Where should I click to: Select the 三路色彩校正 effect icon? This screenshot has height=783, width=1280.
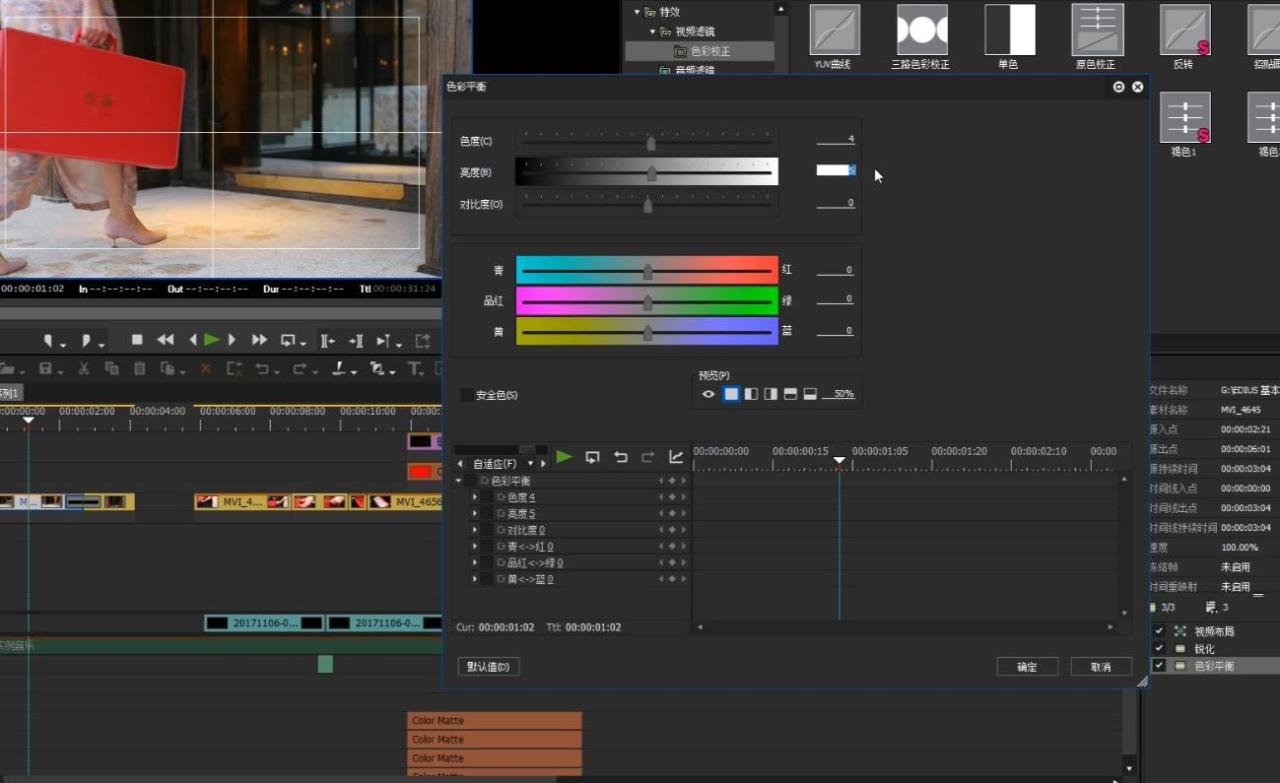(x=921, y=30)
